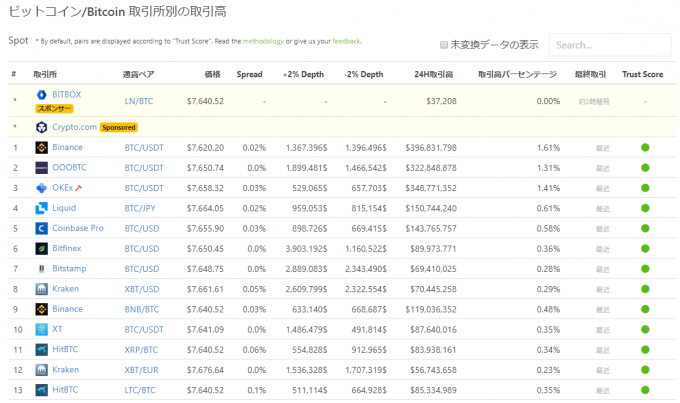Click the volume $150,744,240

point(431,208)
